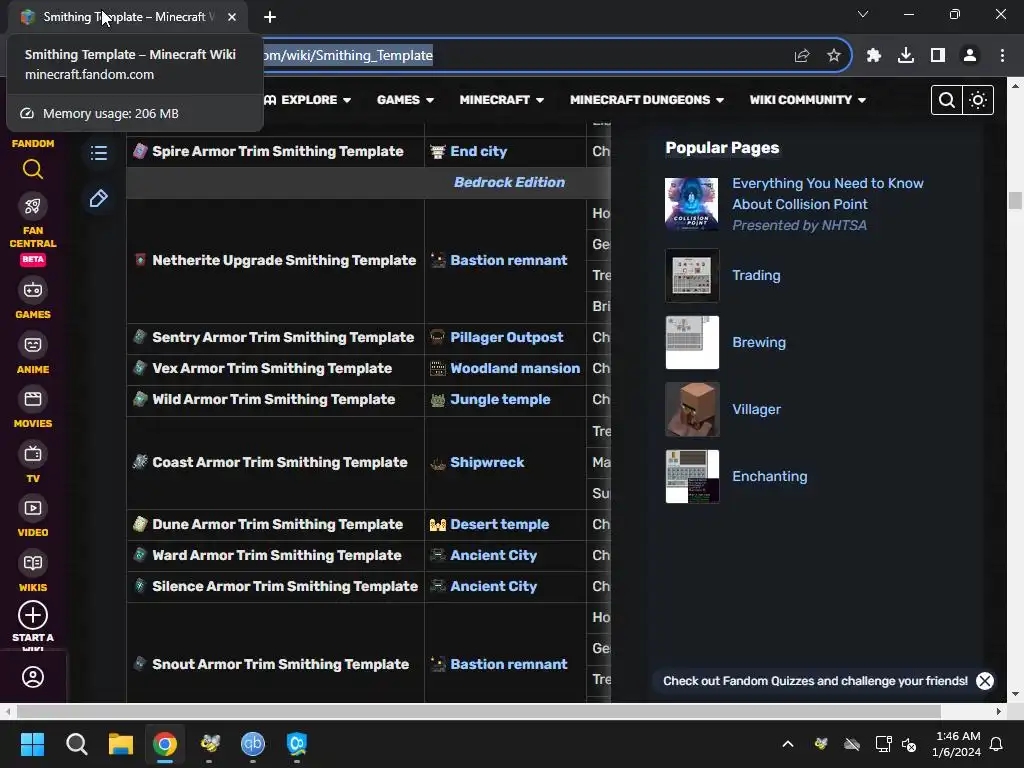Open the Games controller icon in sidebar
This screenshot has width=1024, height=768.
pyautogui.click(x=33, y=290)
